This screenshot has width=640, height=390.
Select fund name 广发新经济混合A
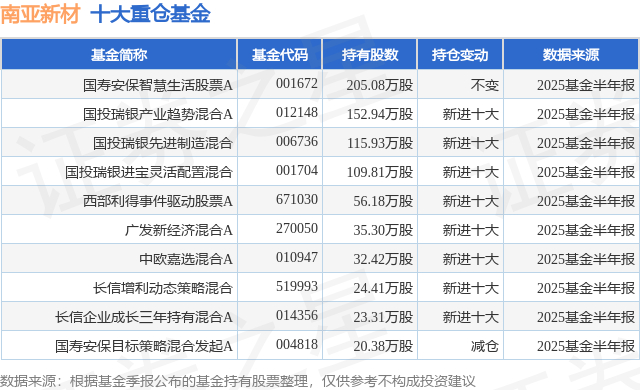(179, 230)
